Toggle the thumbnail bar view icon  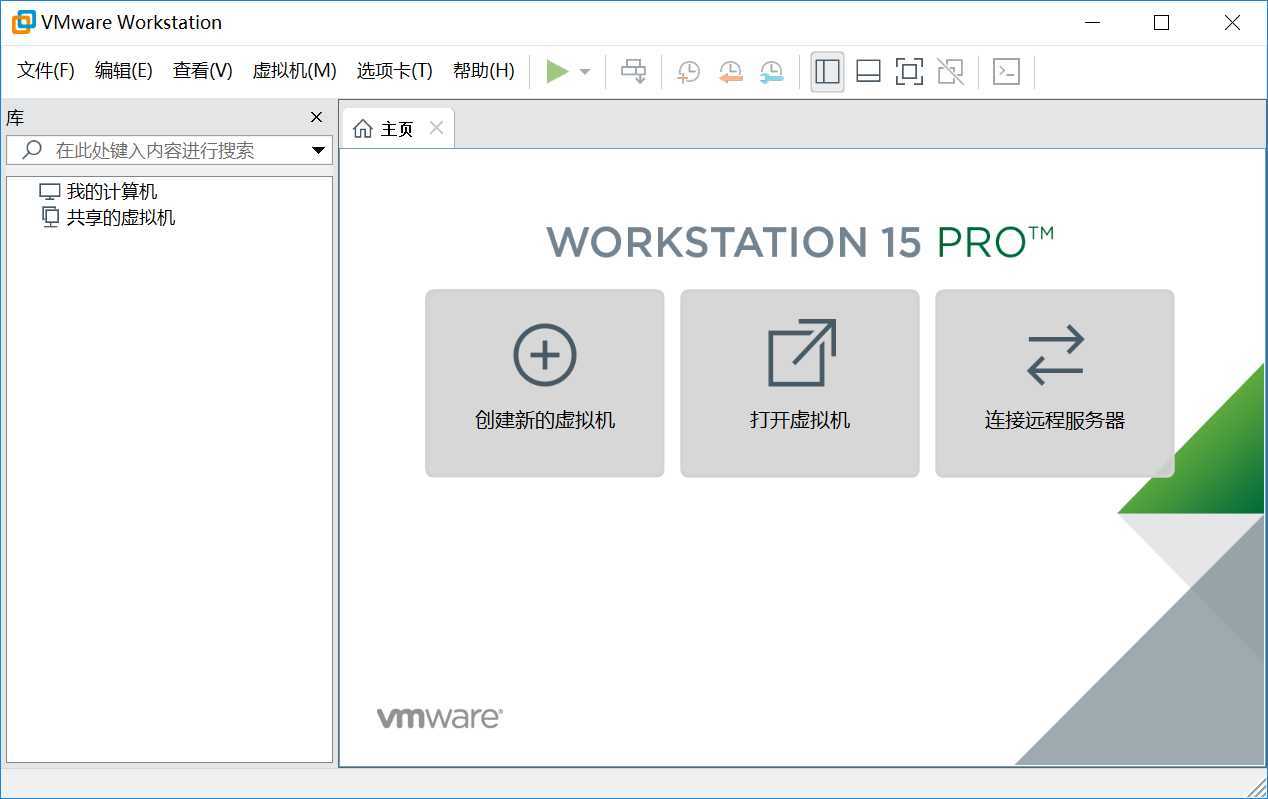click(868, 71)
